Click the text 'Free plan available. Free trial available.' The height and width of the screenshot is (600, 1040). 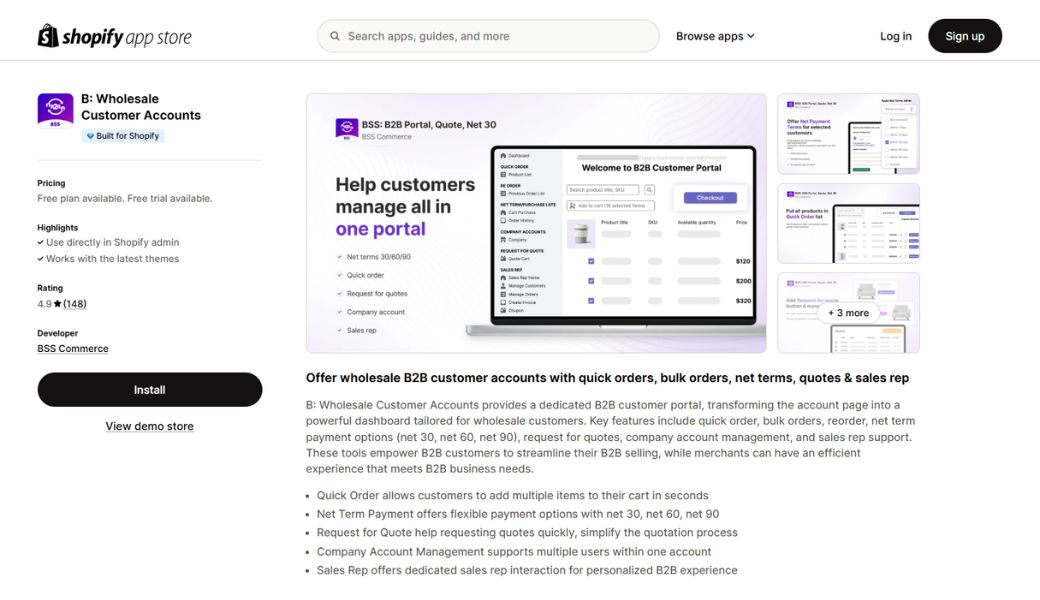[x=125, y=198]
